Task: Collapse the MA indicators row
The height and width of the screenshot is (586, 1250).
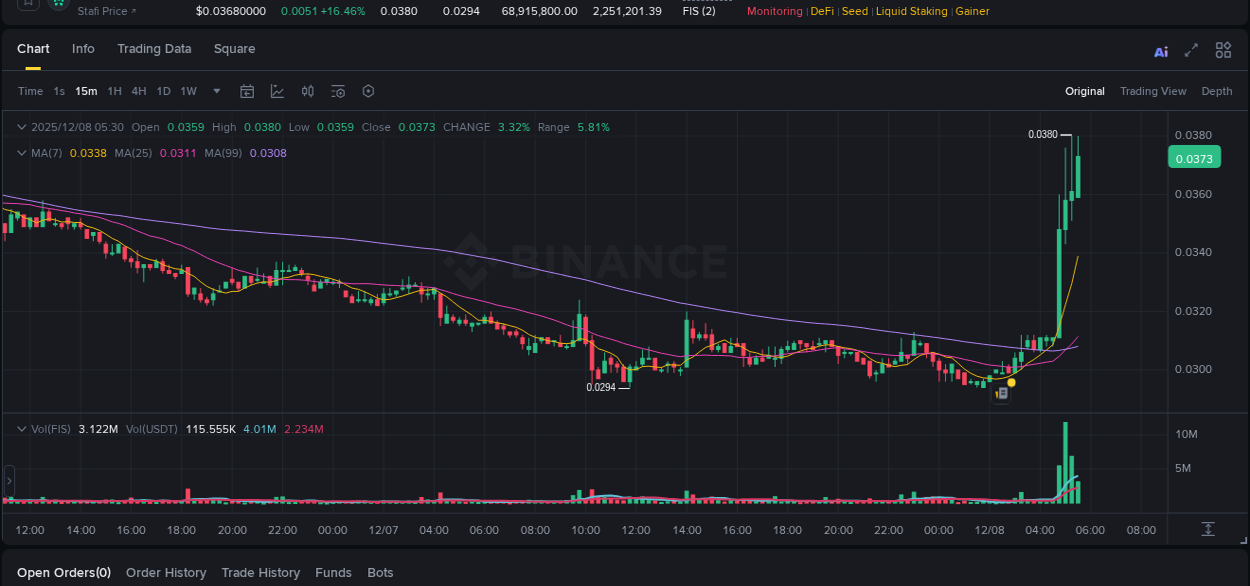Action: coord(21,153)
